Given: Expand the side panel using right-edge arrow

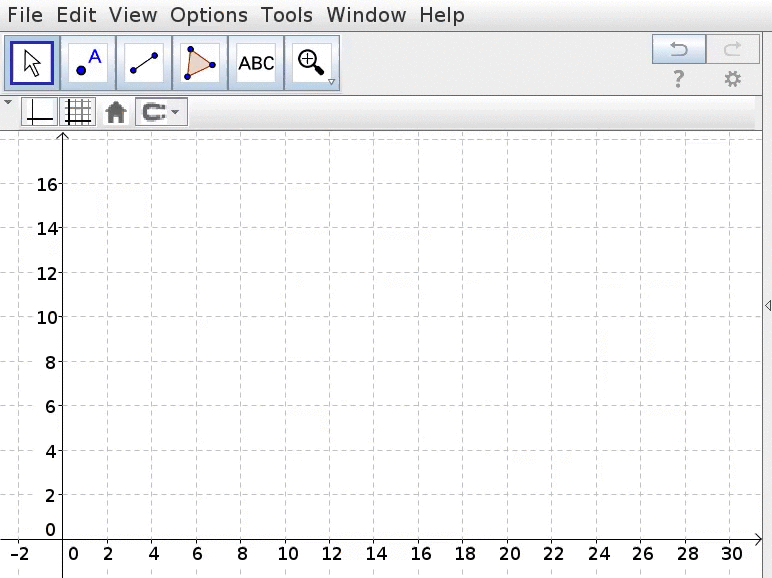Looking at the screenshot, I should [767, 305].
